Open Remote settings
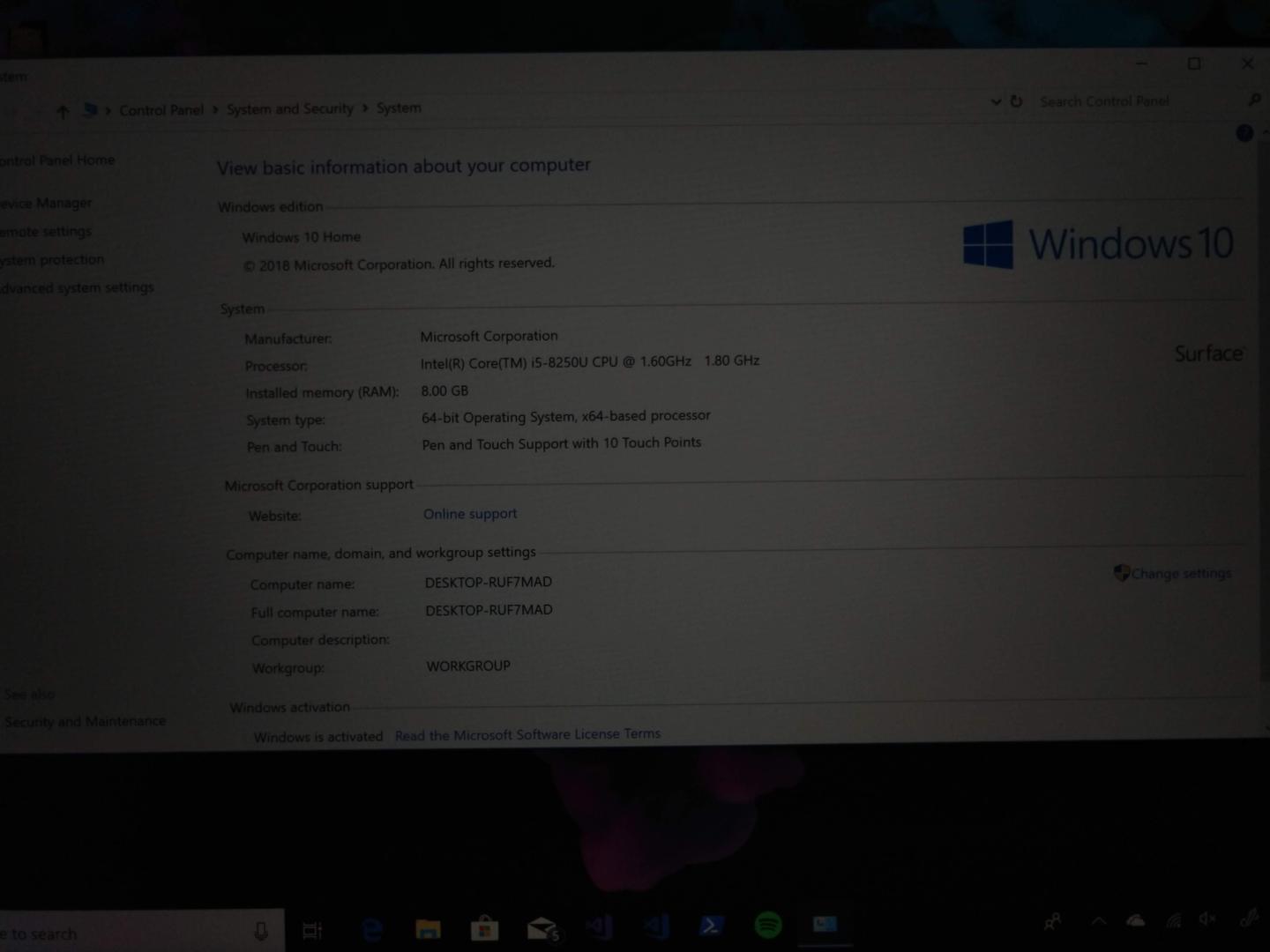 46,231
